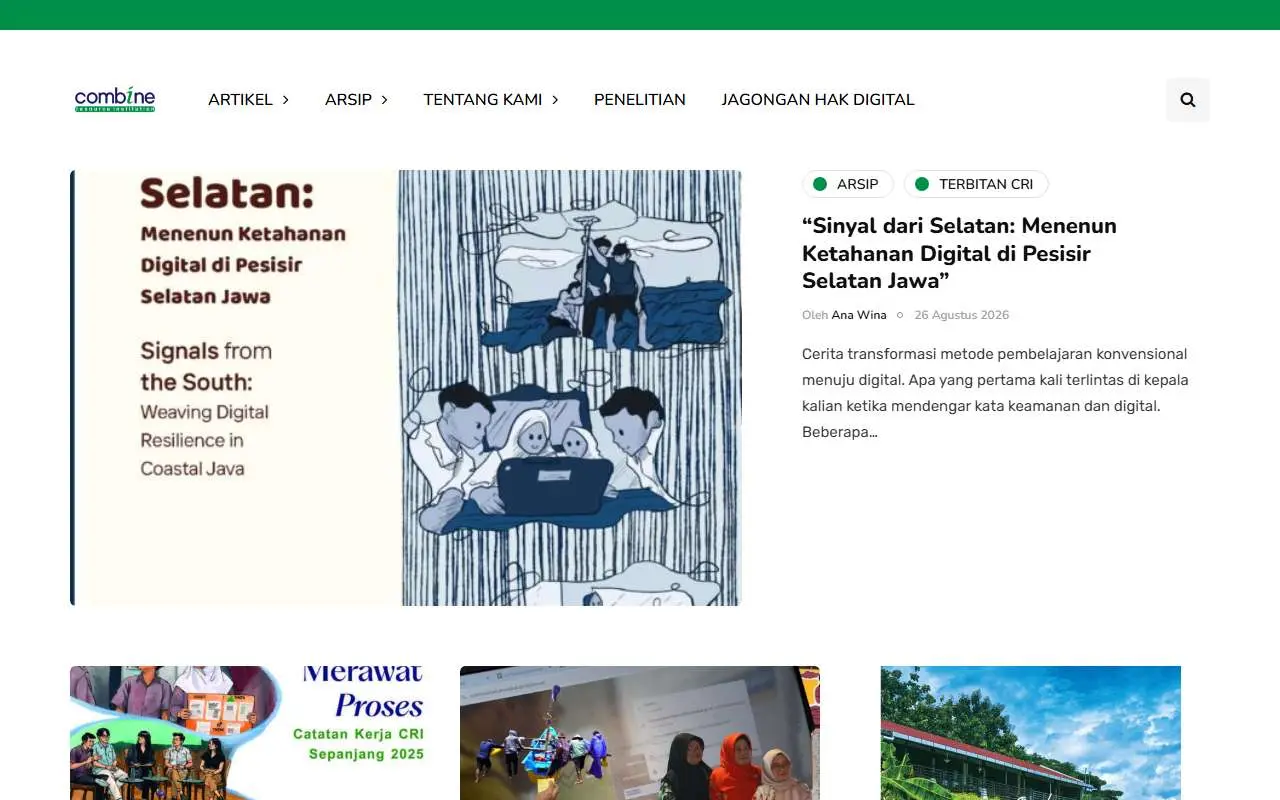Click the date 26 Agustus 2026
1280x800 pixels.
(962, 315)
